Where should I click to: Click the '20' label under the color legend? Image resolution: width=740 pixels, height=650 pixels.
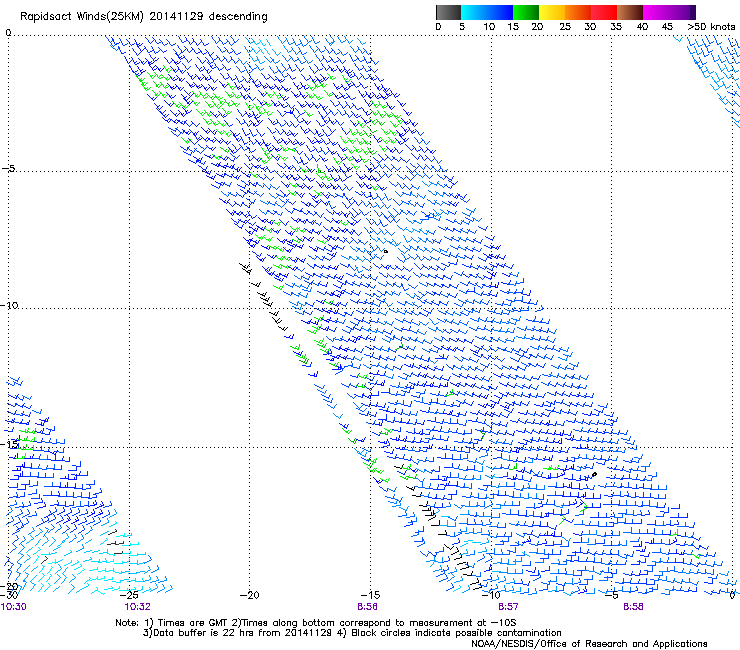click(537, 27)
